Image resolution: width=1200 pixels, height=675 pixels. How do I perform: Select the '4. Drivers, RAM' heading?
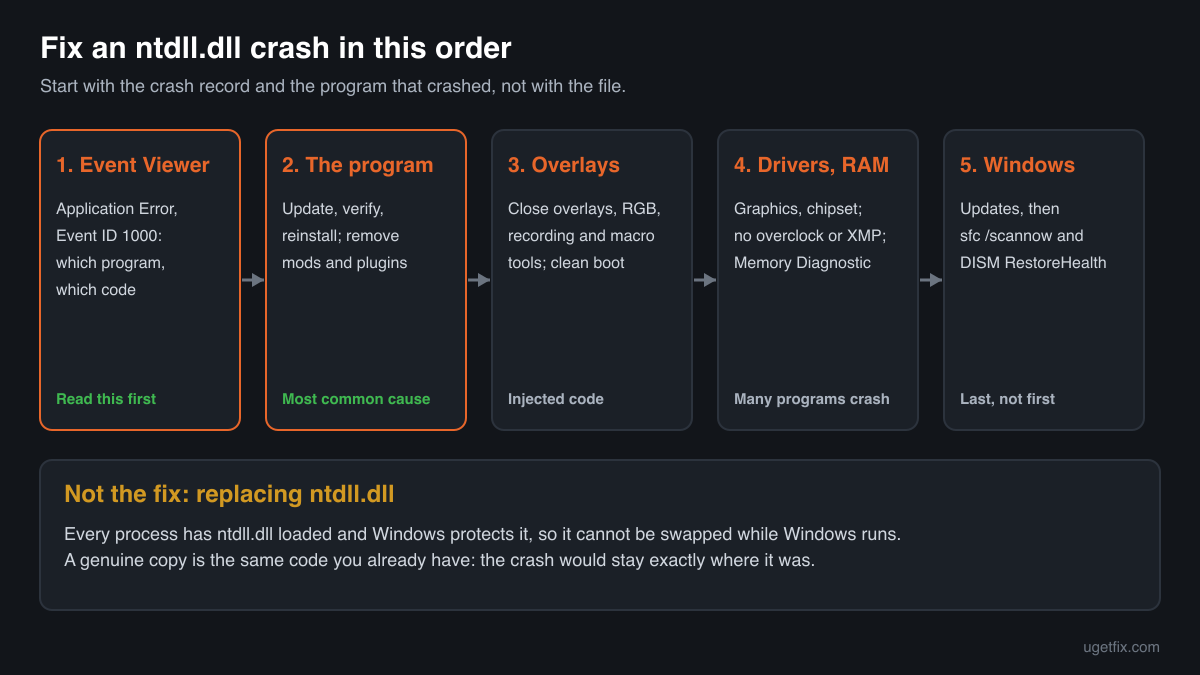coord(811,165)
